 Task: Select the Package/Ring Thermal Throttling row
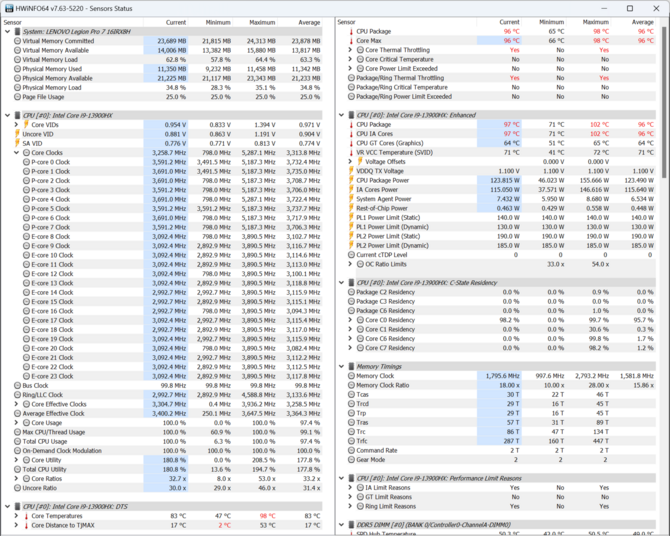pyautogui.click(x=501, y=78)
